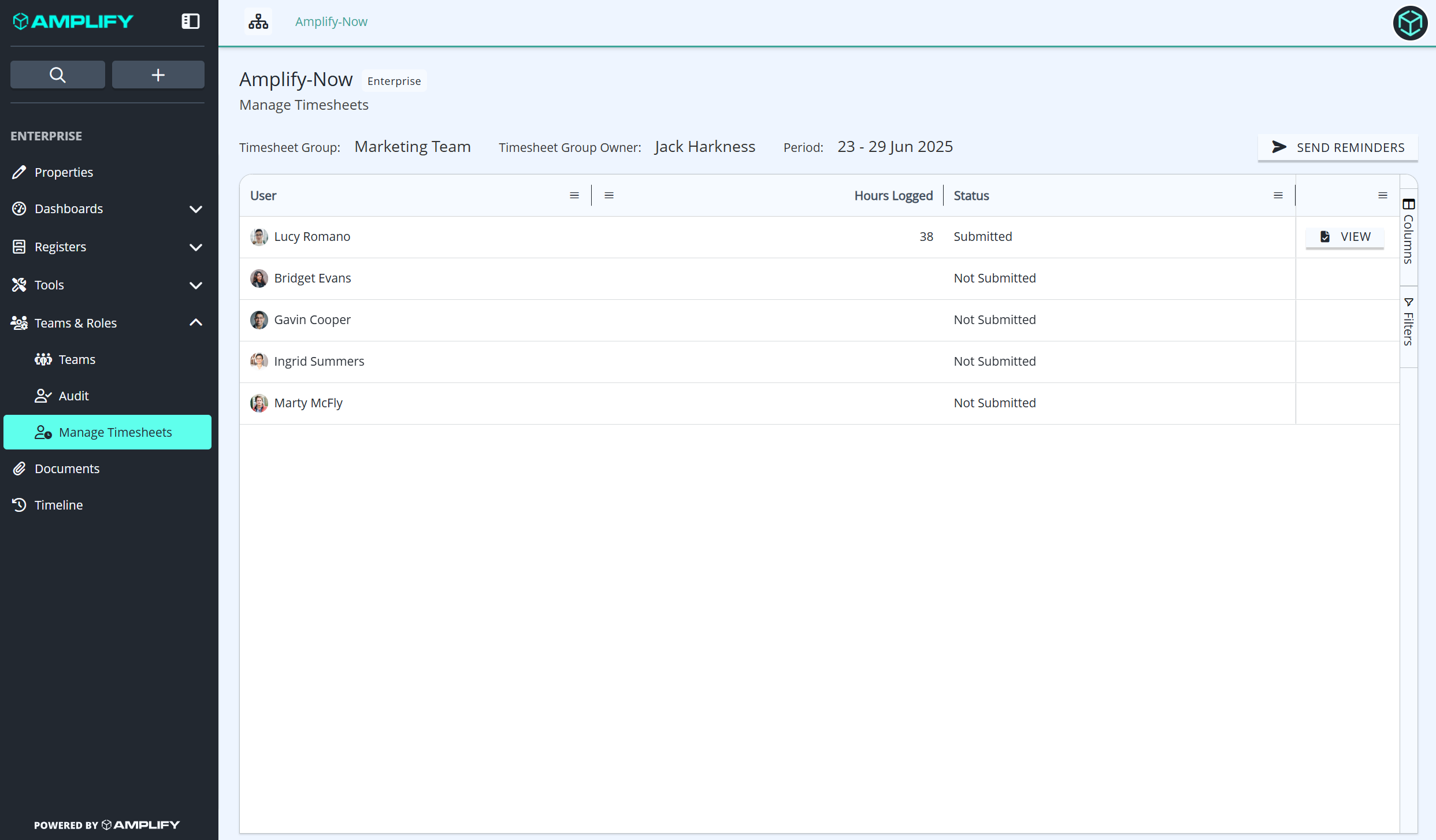The height and width of the screenshot is (840, 1436).
Task: Open Documents in the sidebar
Action: click(x=107, y=469)
